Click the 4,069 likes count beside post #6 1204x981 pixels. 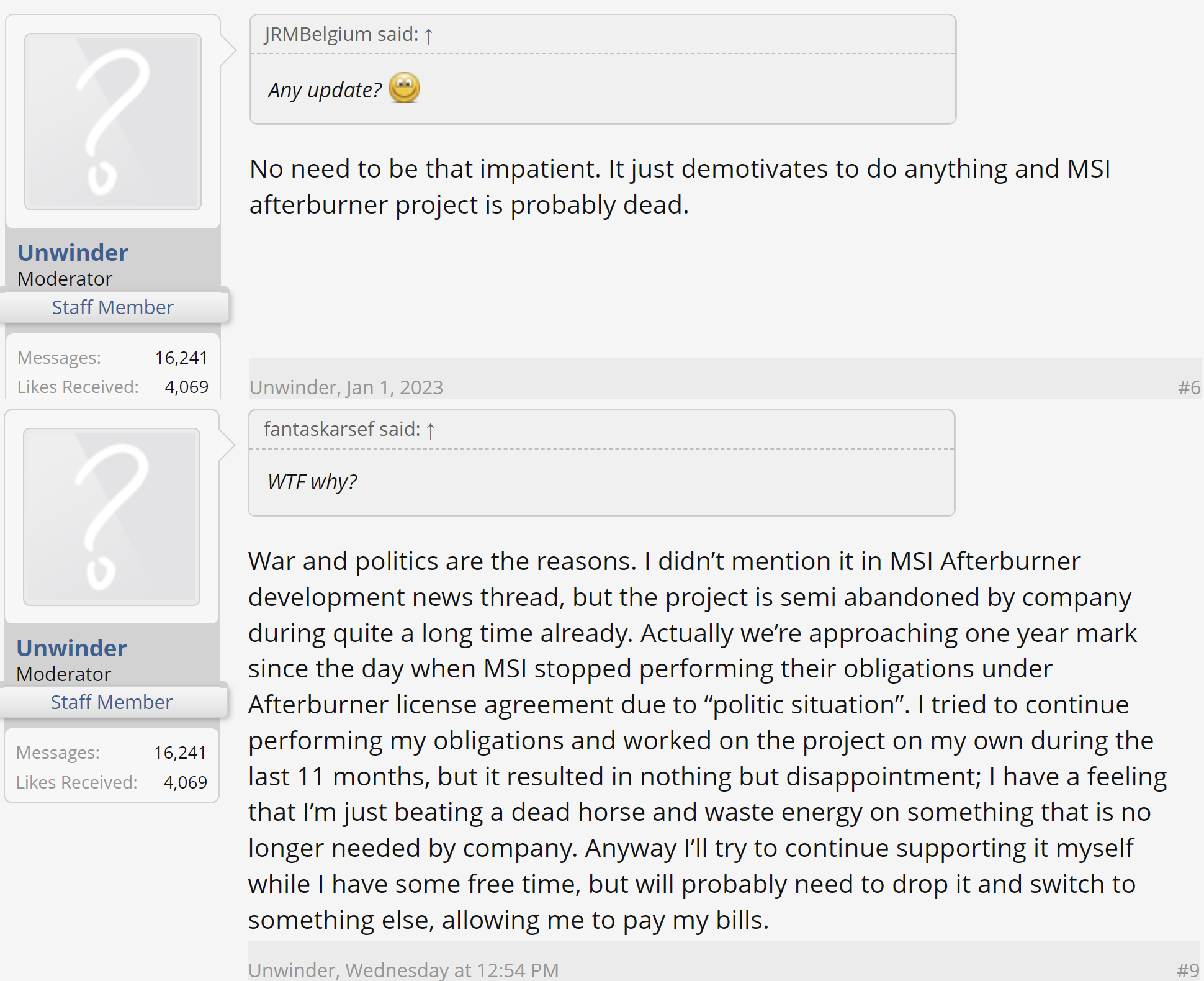(186, 387)
